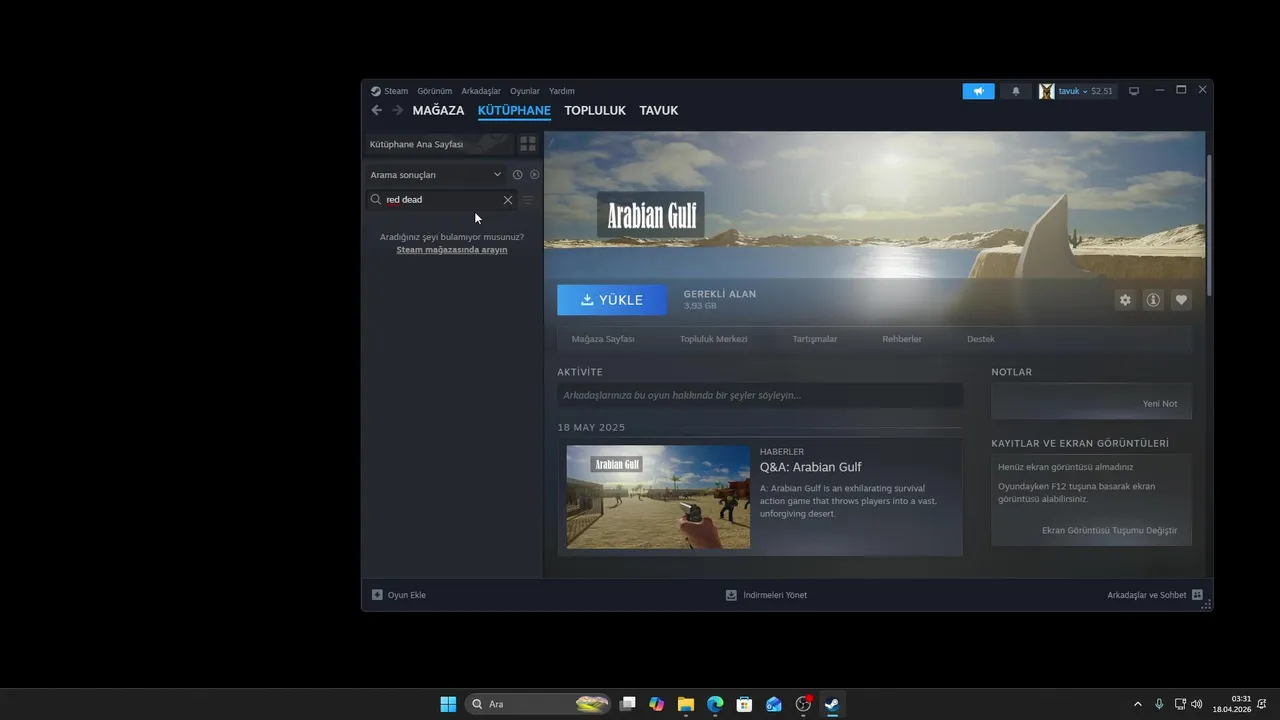Open the megaphone announcements button
The height and width of the screenshot is (720, 1280).
pyautogui.click(x=978, y=91)
